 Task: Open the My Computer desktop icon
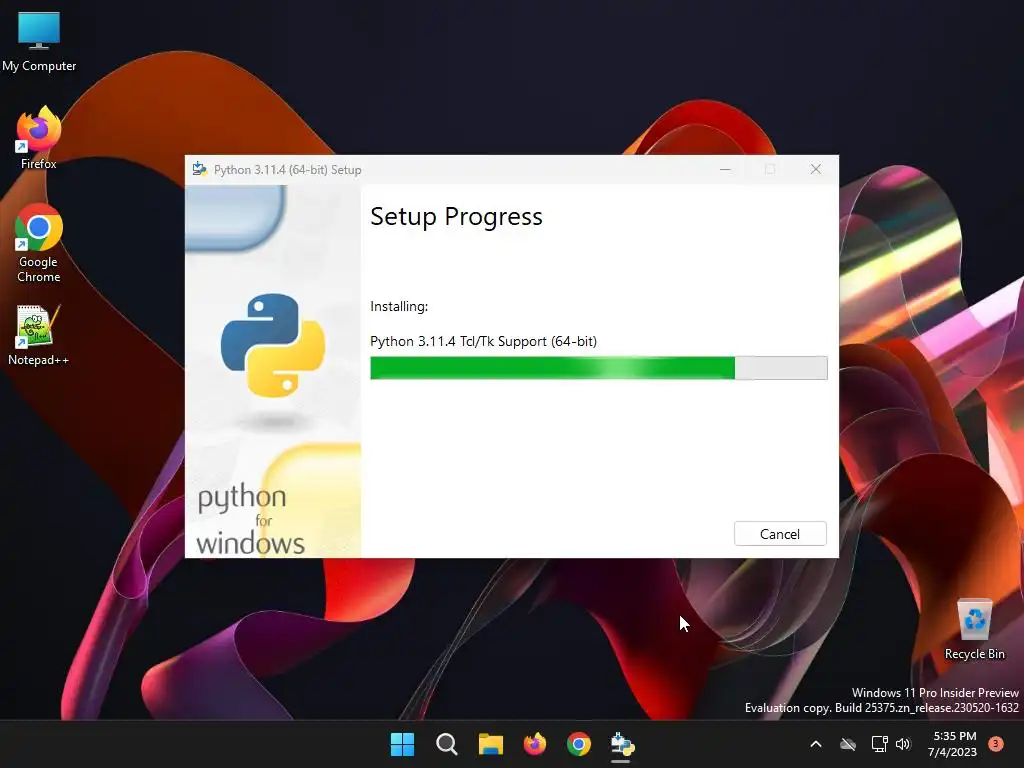[39, 42]
